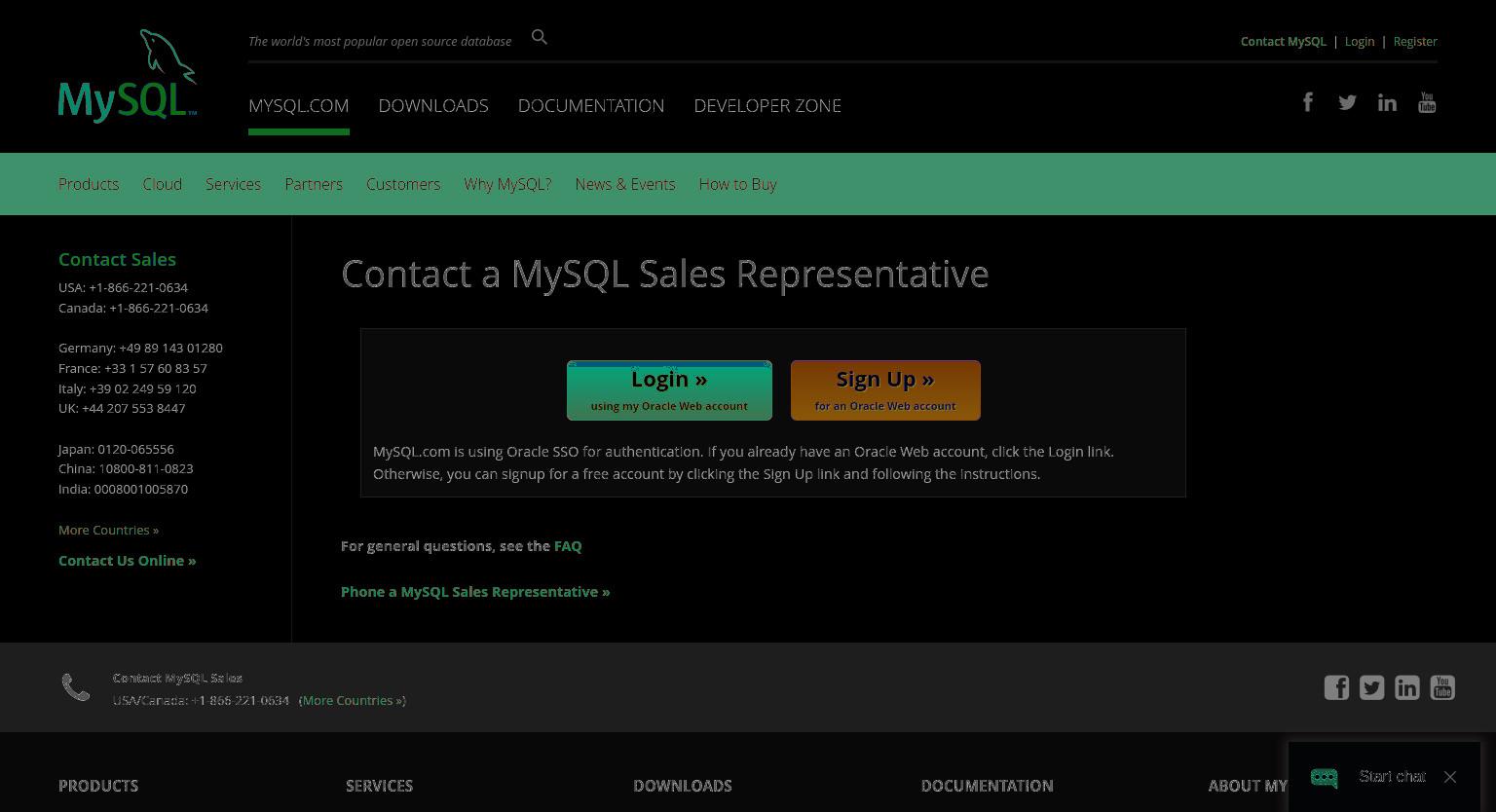Viewport: 1496px width, 812px height.
Task: Click the UK: +44 207 553 8447 line
Action: [x=122, y=408]
